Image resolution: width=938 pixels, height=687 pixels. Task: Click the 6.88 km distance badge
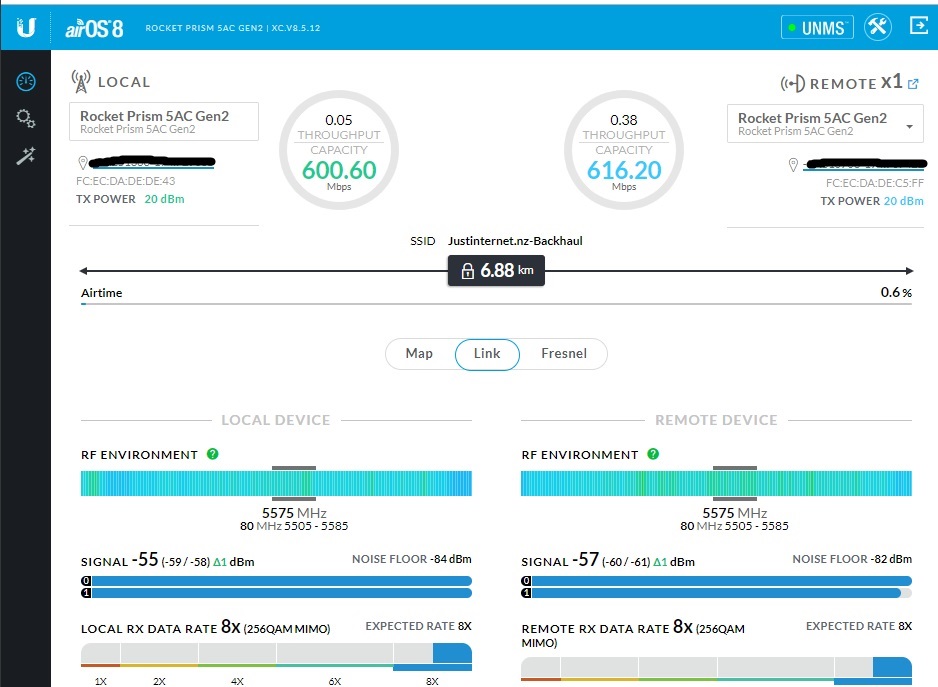click(x=497, y=270)
